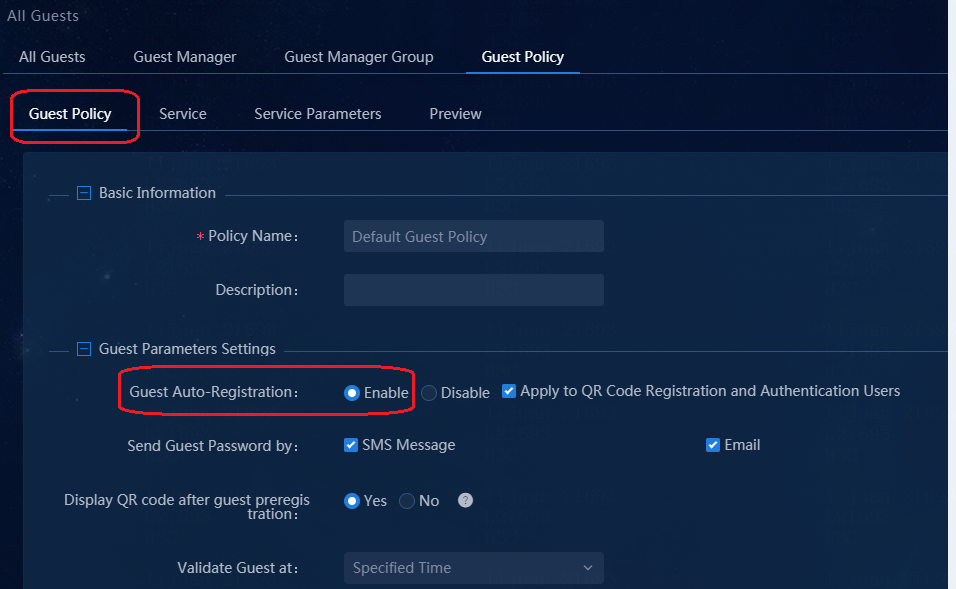Select Enable for Guest Auto-Registration
Screen dimensions: 956x589
click(352, 393)
